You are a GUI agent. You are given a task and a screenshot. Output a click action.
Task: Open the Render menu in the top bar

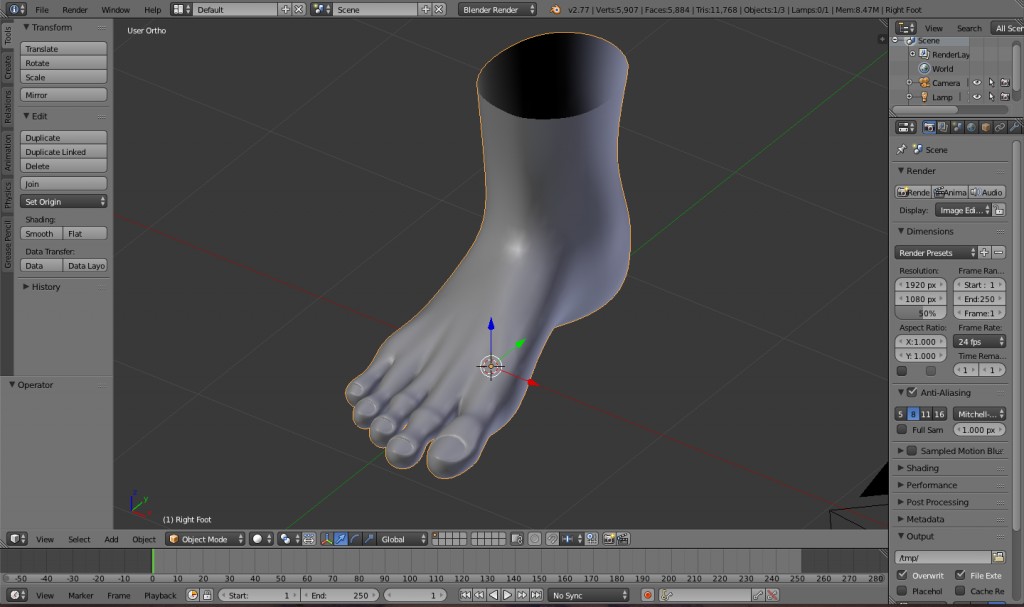click(74, 8)
